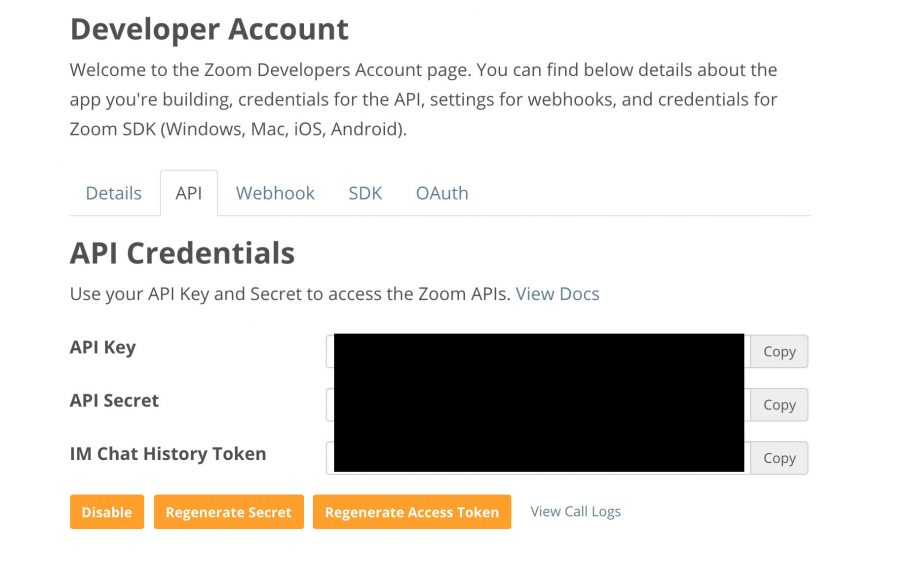The height and width of the screenshot is (575, 920).
Task: Click the IM Chat History Token label
Action: click(168, 454)
